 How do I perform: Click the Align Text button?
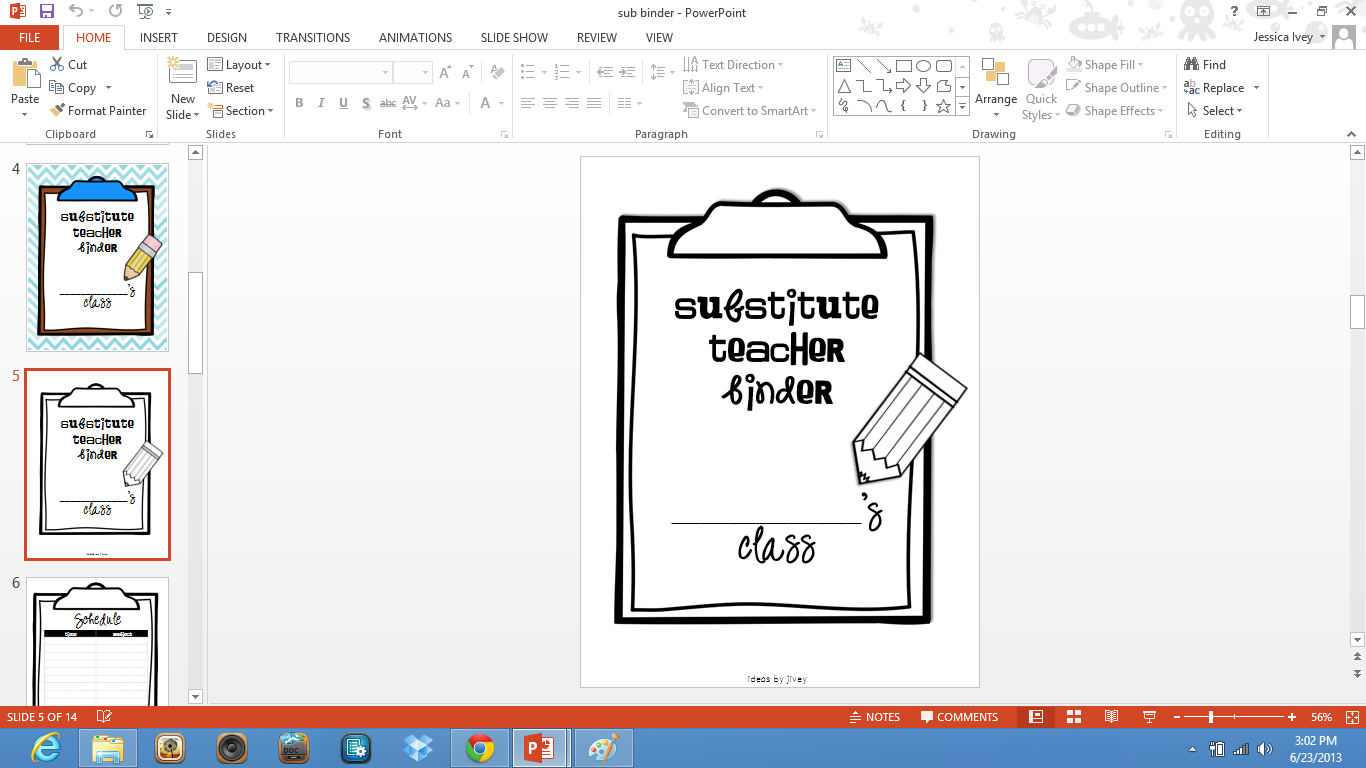[722, 88]
